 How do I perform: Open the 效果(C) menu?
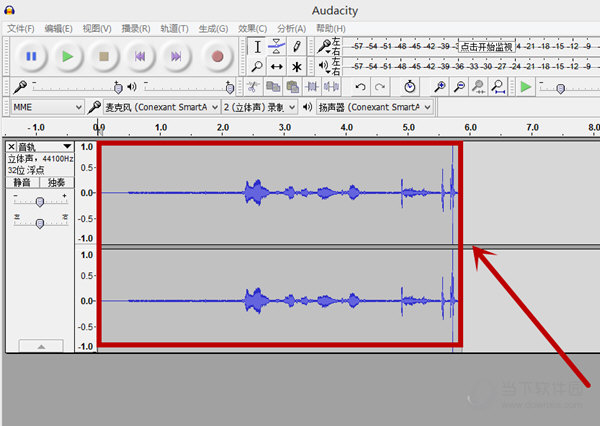pos(252,29)
